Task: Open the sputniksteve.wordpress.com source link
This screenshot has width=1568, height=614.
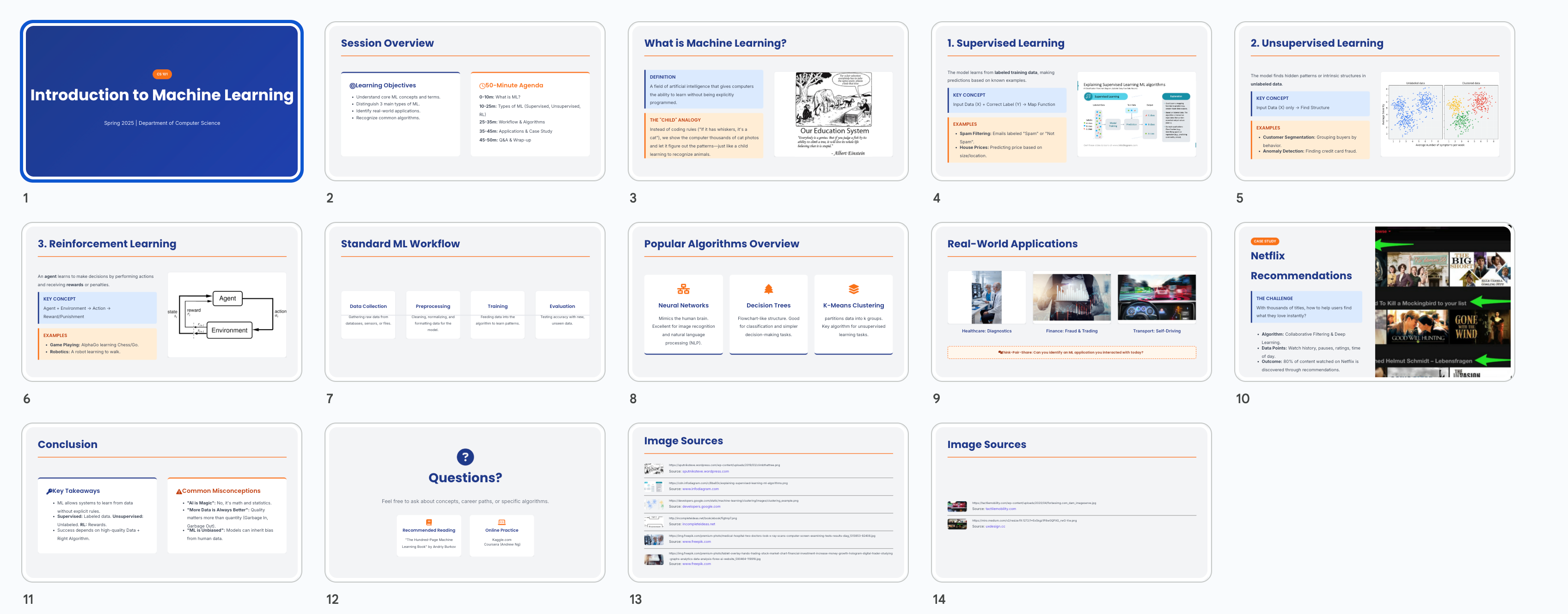Action: 705,471
